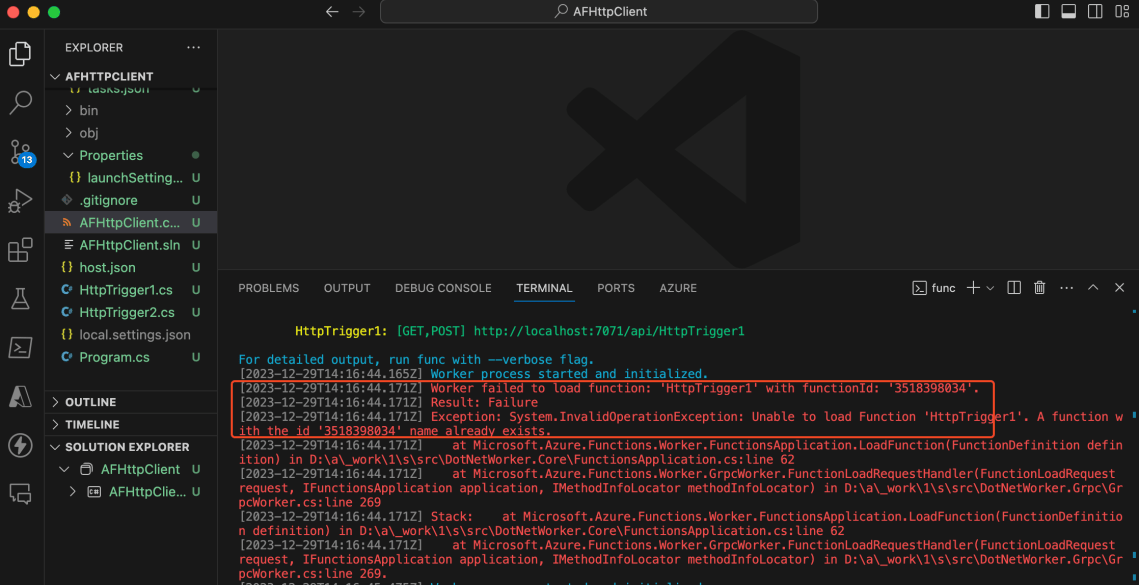Maximize panel size with up chevron

pyautogui.click(x=1093, y=288)
